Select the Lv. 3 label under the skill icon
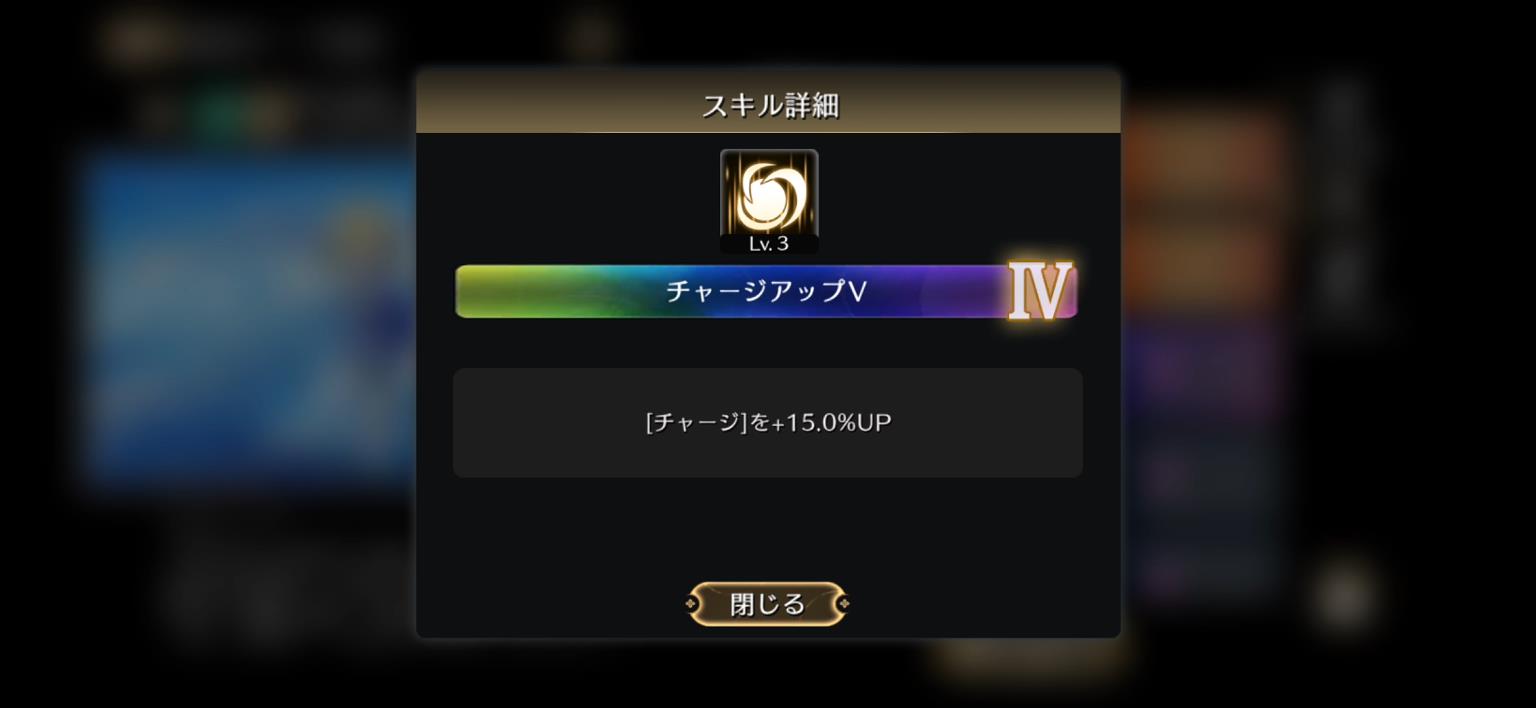This screenshot has width=1536, height=708. [769, 244]
